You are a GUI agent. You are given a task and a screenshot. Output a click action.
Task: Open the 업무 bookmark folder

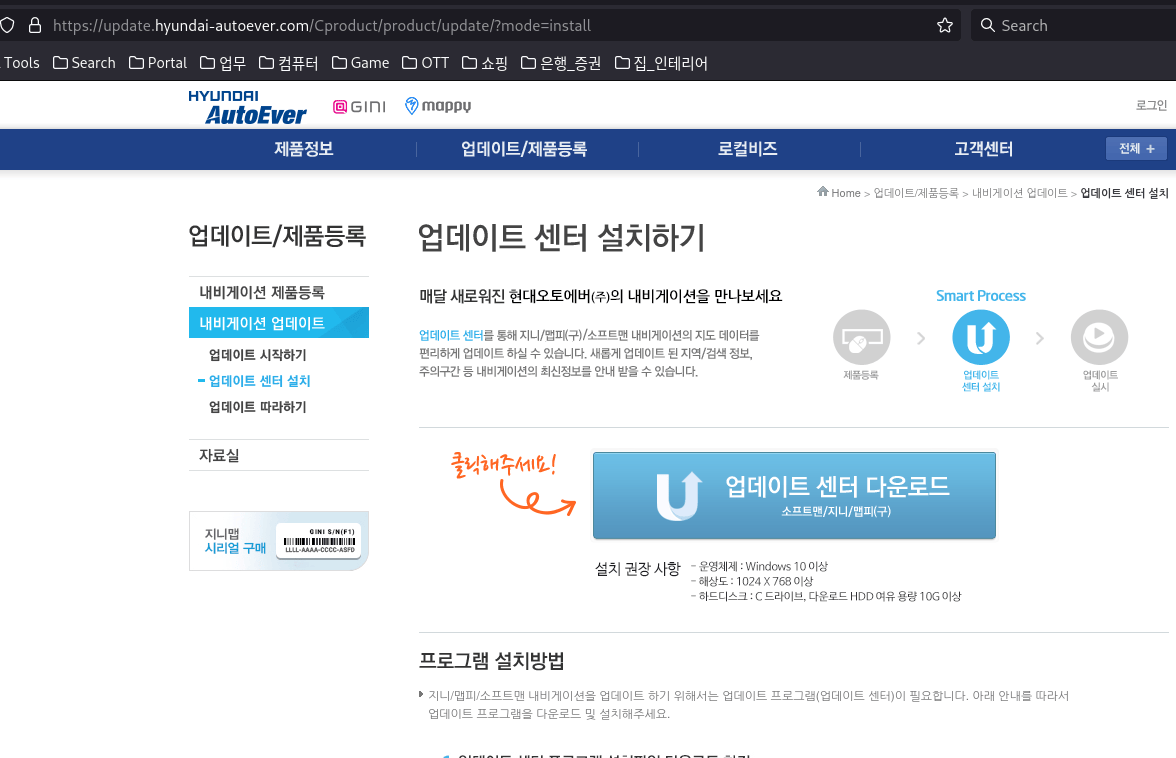point(223,63)
